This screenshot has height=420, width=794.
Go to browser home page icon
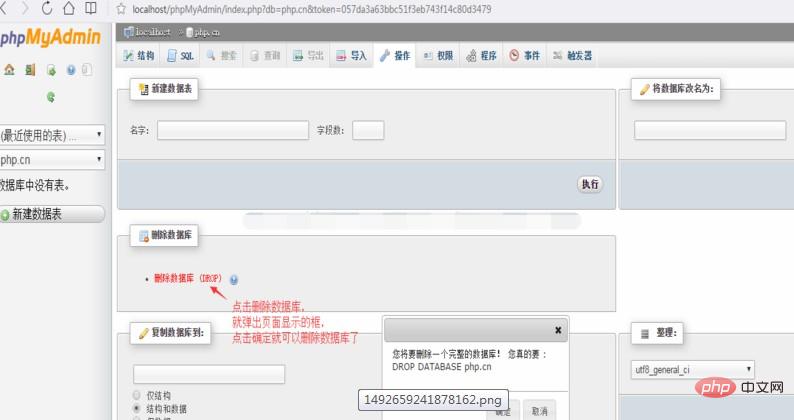69,8
